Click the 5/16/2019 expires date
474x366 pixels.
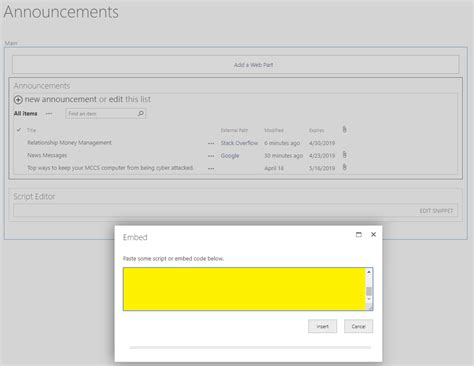[322, 168]
